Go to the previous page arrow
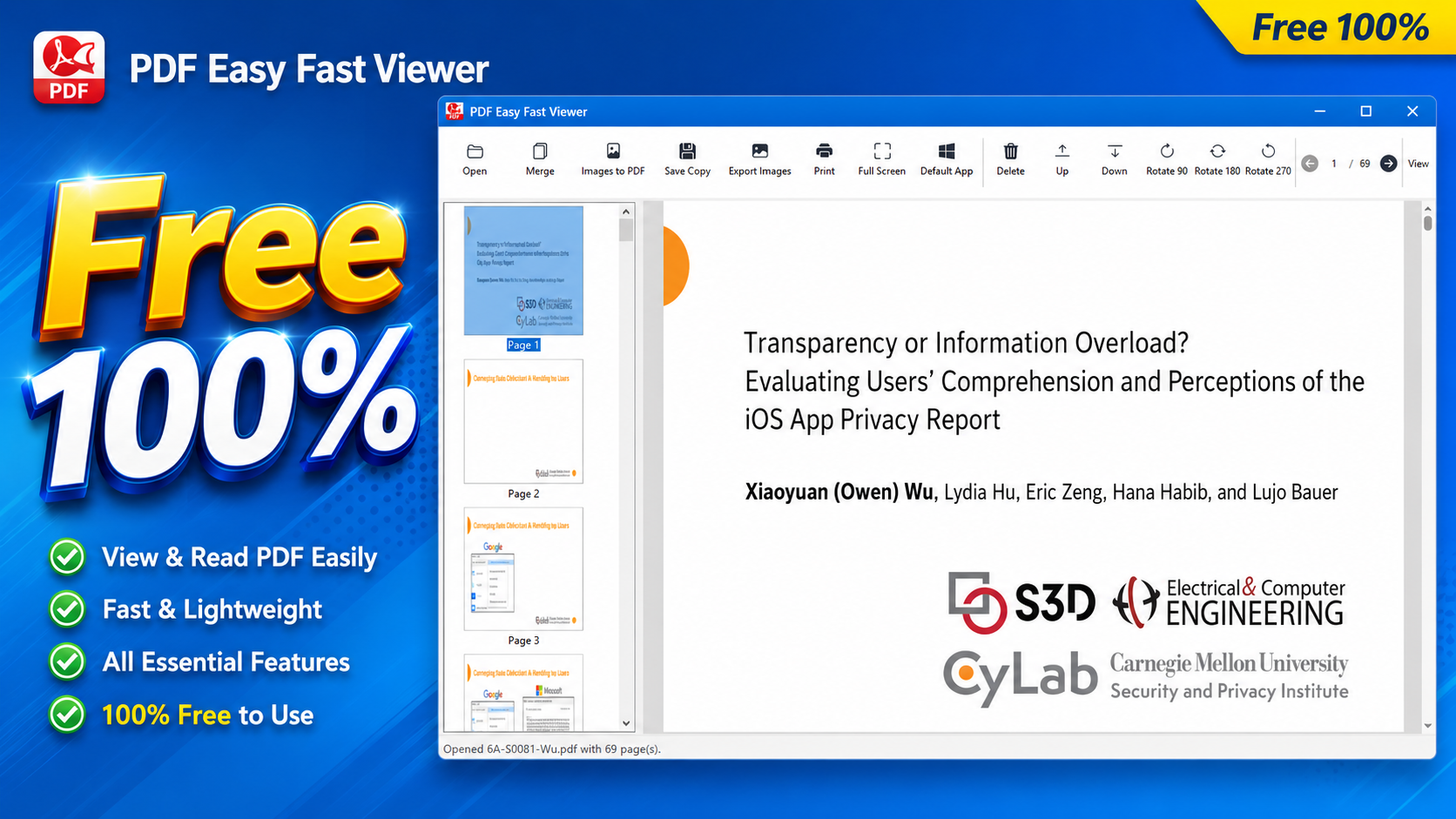Viewport: 1456px width, 819px height. pyautogui.click(x=1310, y=164)
